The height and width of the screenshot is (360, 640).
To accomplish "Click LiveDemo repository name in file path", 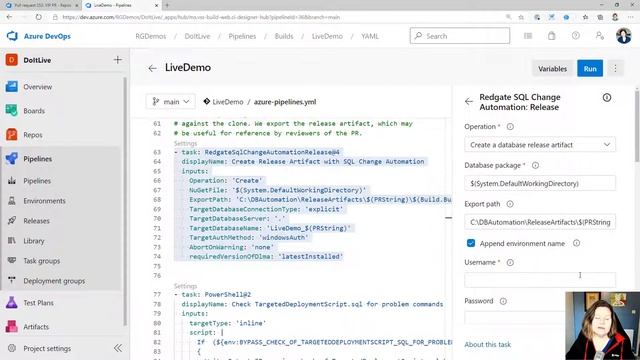I will tap(227, 102).
